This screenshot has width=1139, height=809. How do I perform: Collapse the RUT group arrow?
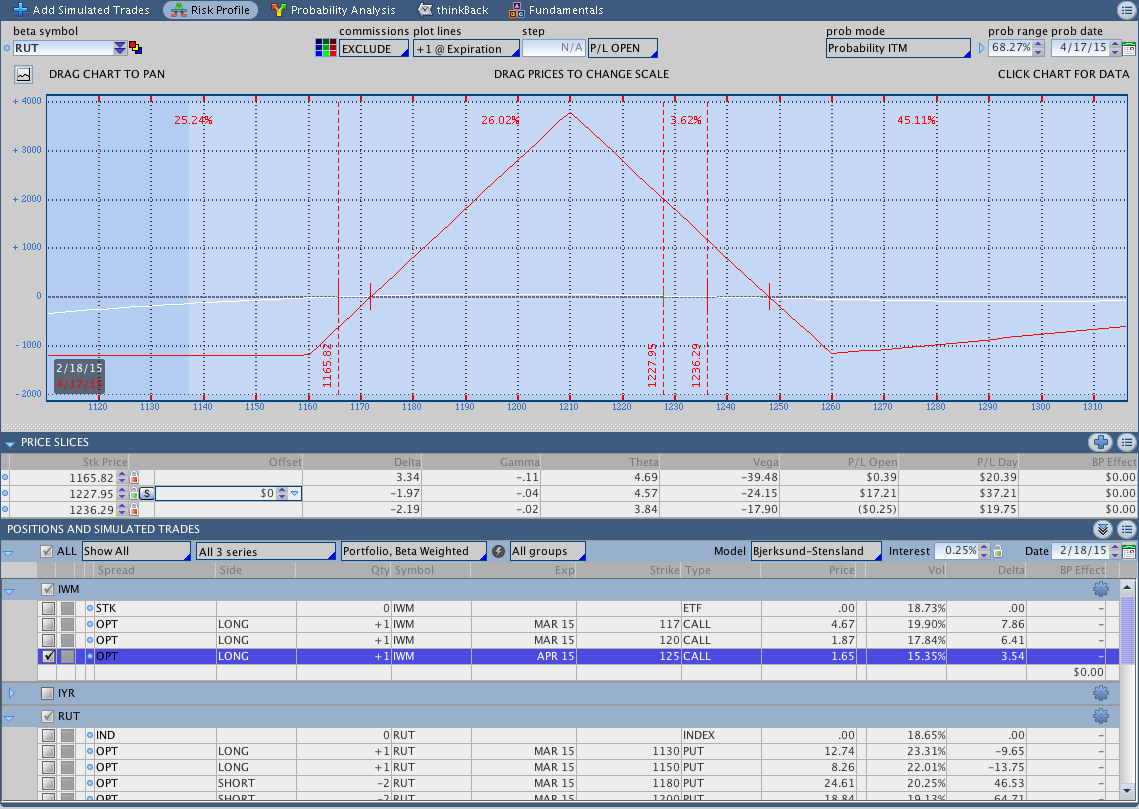(9, 717)
